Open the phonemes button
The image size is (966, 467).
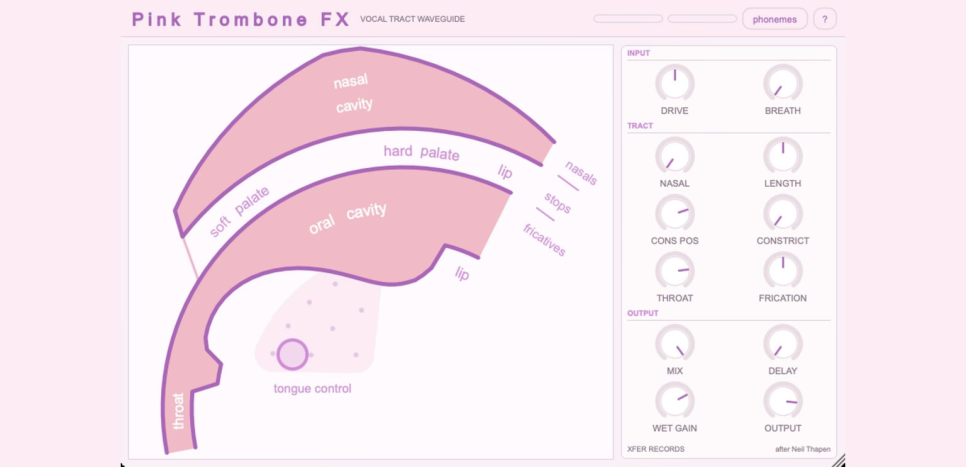tap(774, 19)
